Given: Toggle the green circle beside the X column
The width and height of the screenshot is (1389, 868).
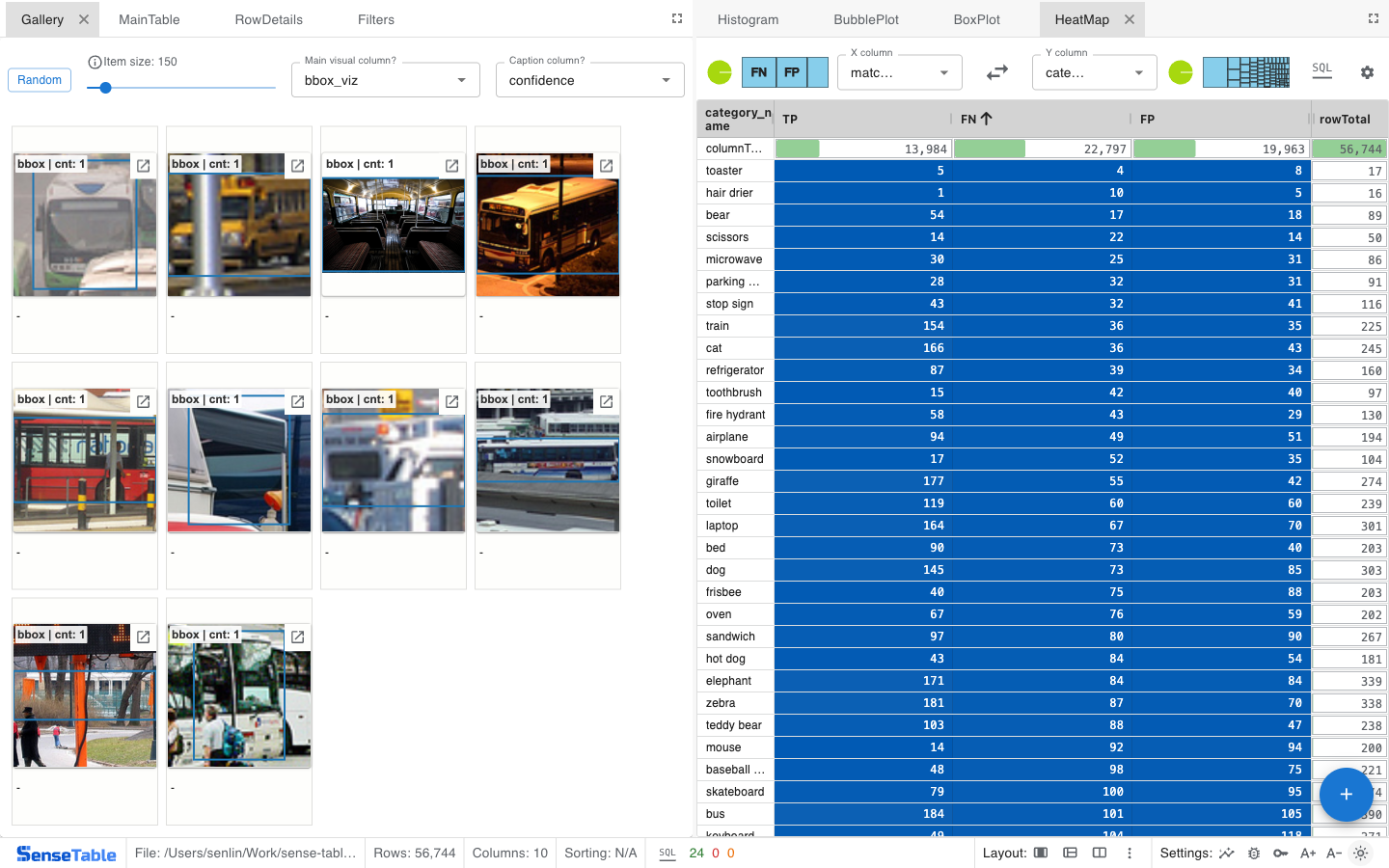Looking at the screenshot, I should pyautogui.click(x=720, y=72).
